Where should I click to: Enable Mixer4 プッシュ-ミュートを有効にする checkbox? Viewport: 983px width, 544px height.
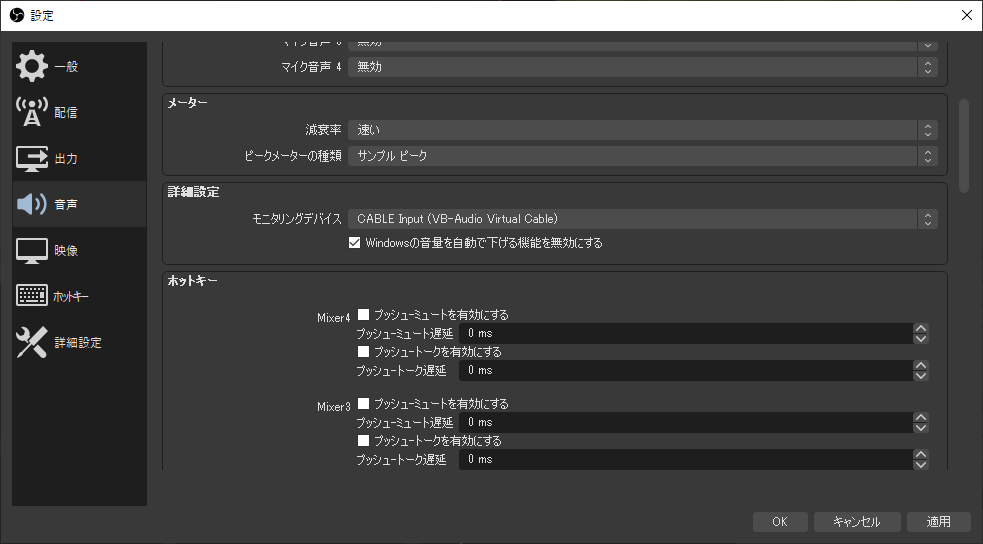(363, 314)
